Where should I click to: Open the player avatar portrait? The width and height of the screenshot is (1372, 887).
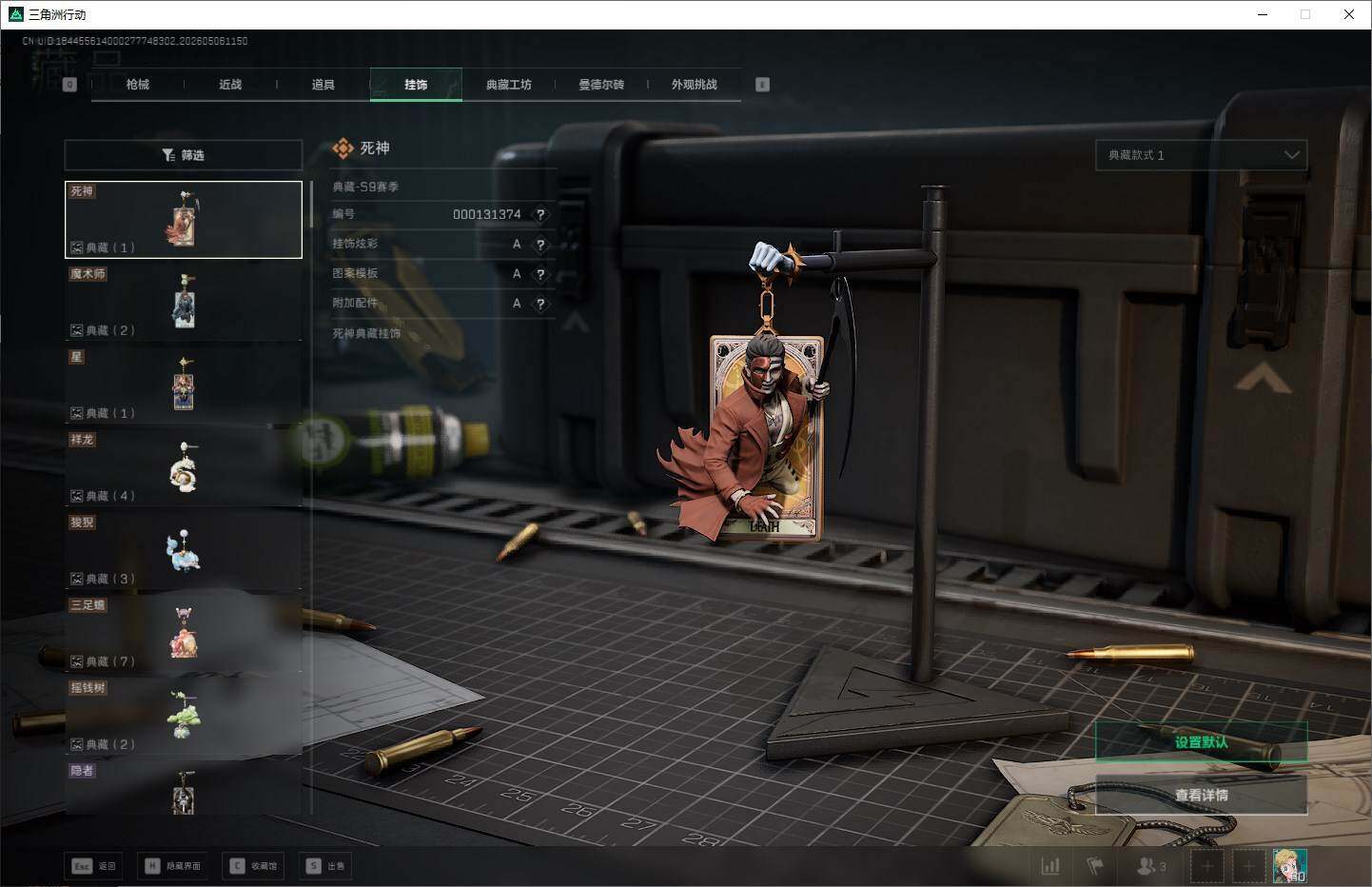[x=1290, y=866]
